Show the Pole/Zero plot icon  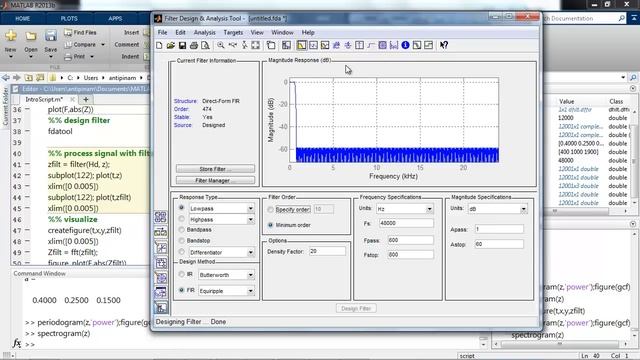pos(382,45)
